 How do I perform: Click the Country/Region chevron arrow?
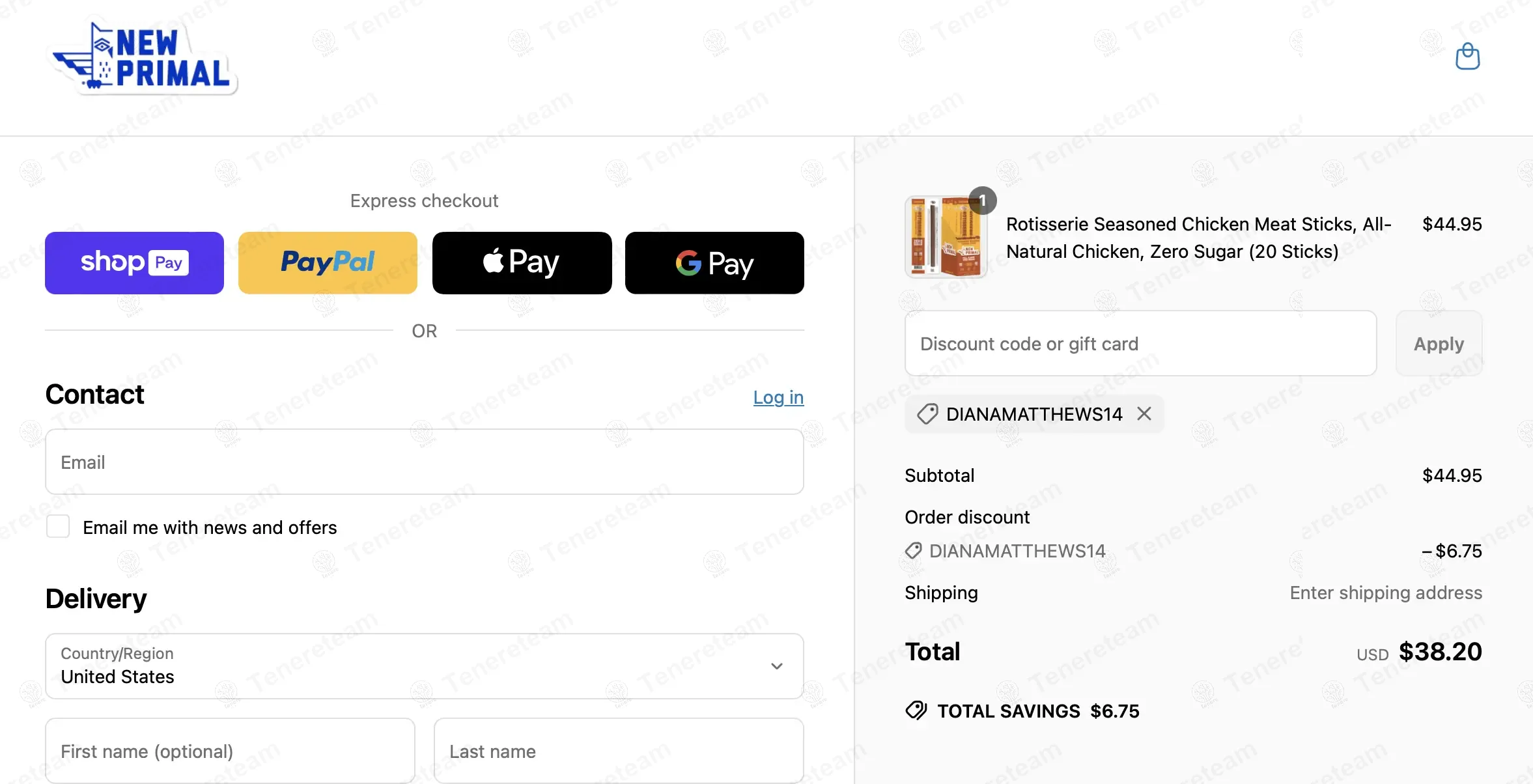776,666
